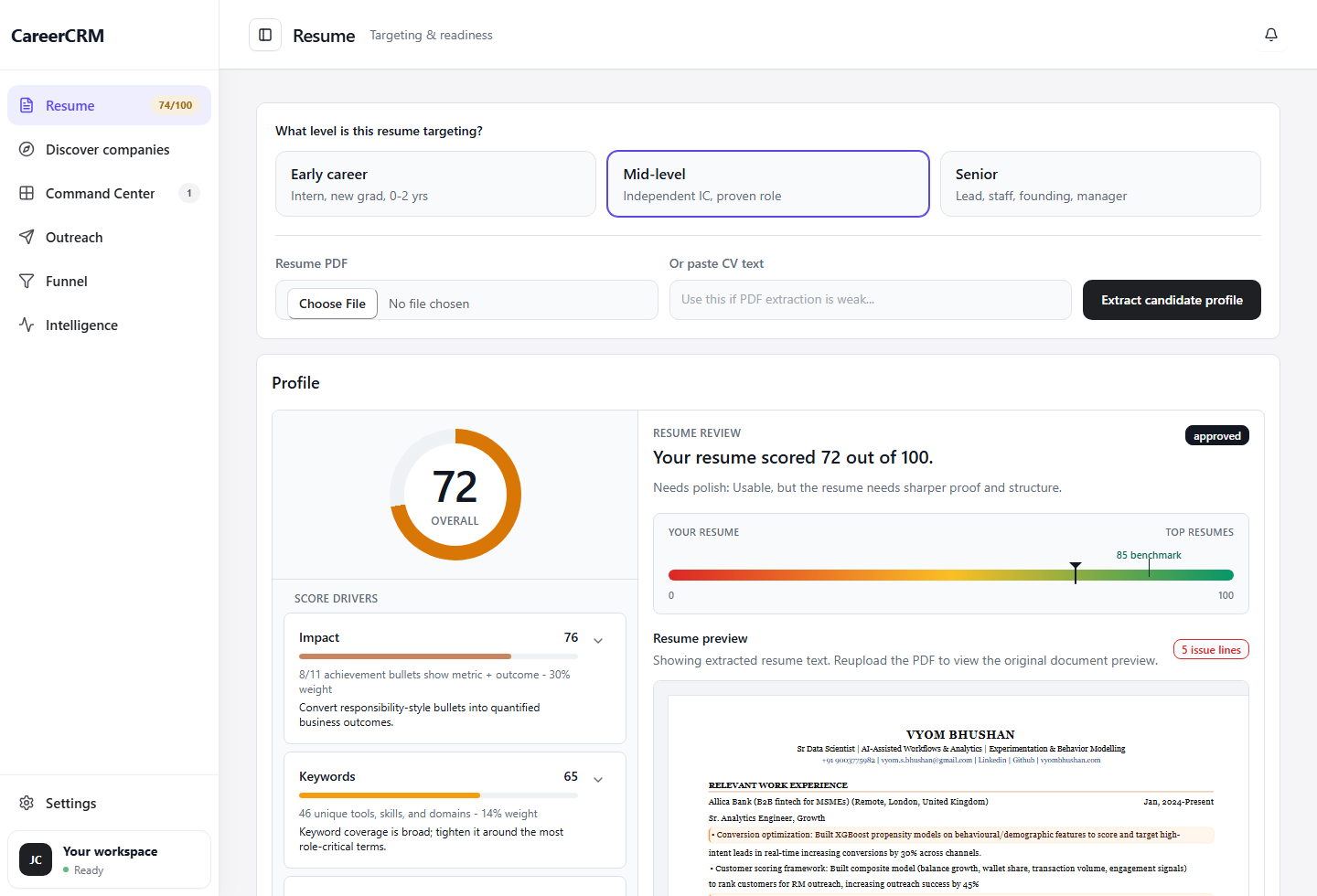Viewport: 1317px width, 896px height.
Task: Click the paste CV text field
Action: point(870,300)
